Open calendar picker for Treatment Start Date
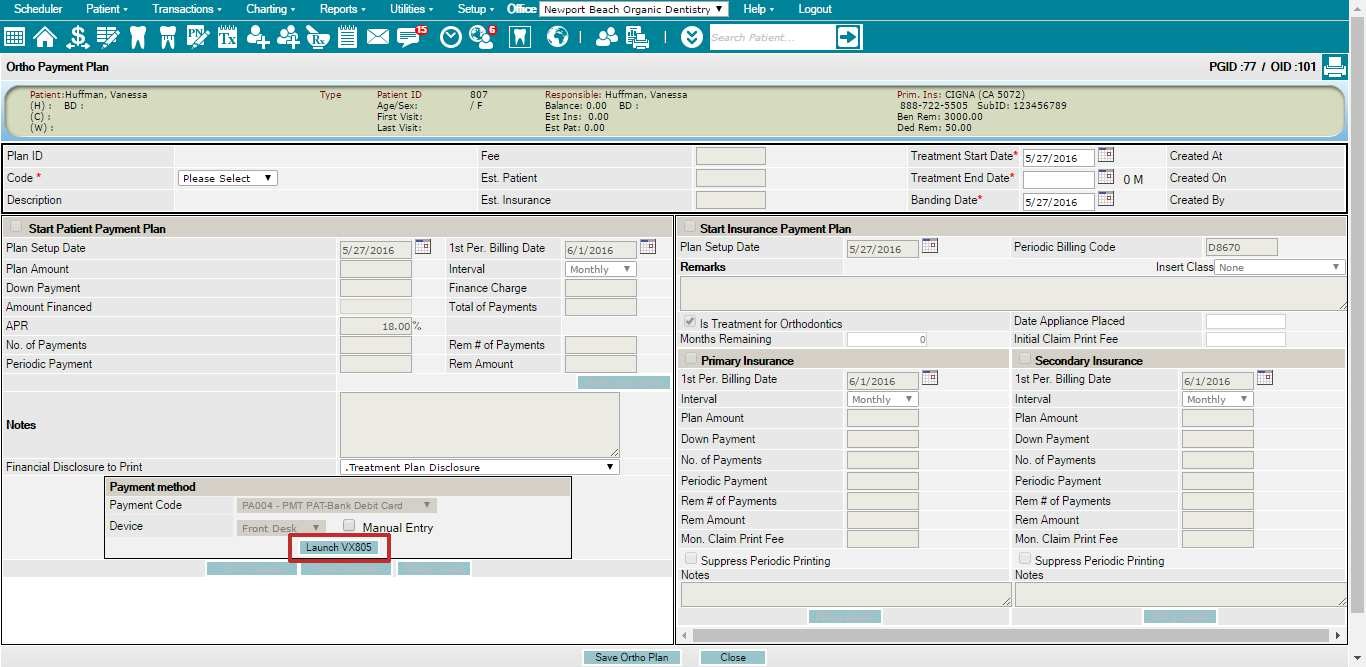Screen dimensions: 1366x667 [x=1106, y=155]
